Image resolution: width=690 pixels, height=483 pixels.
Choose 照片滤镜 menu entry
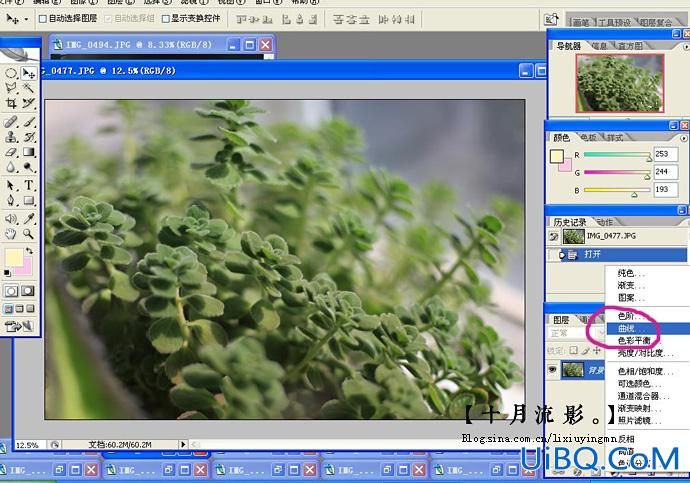click(x=648, y=421)
